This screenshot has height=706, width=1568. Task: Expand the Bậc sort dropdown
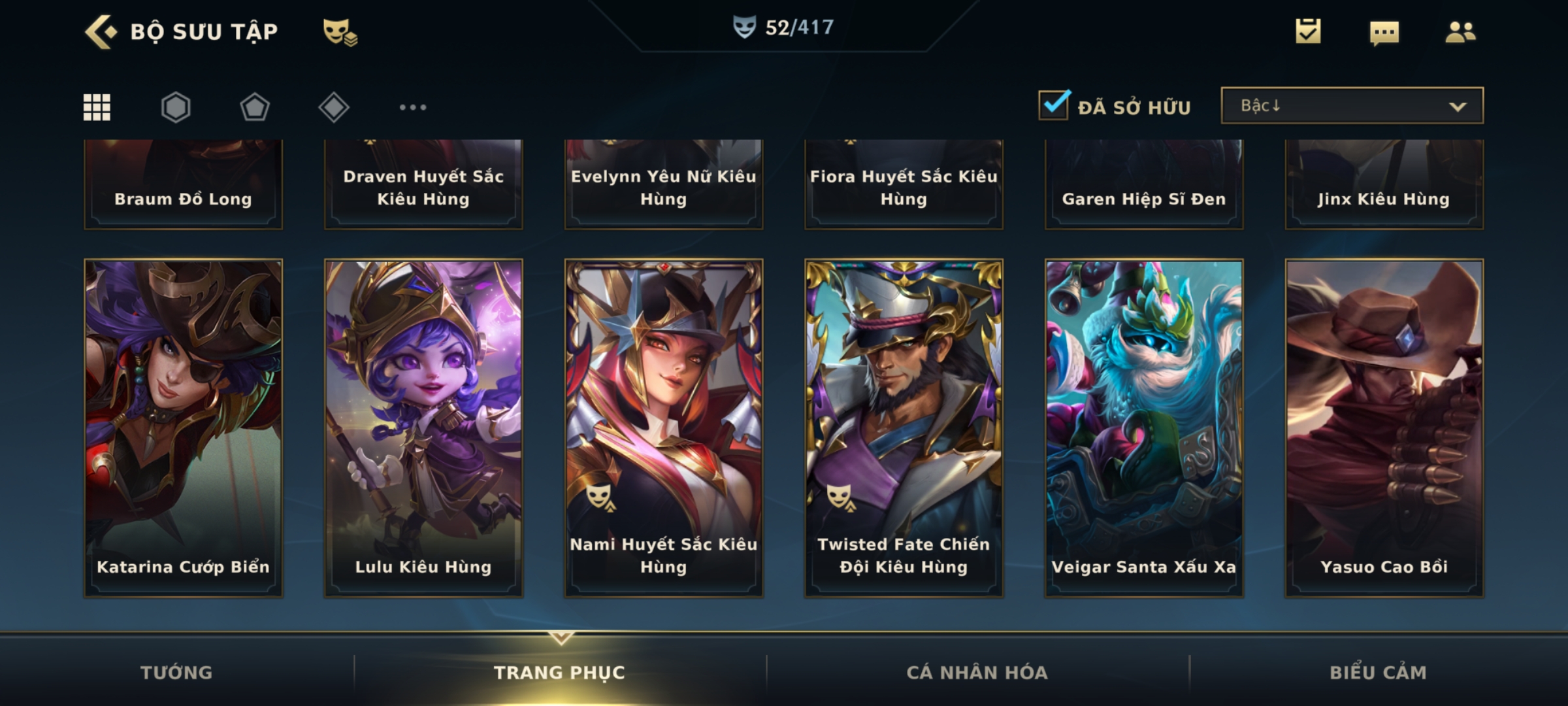[x=1352, y=105]
